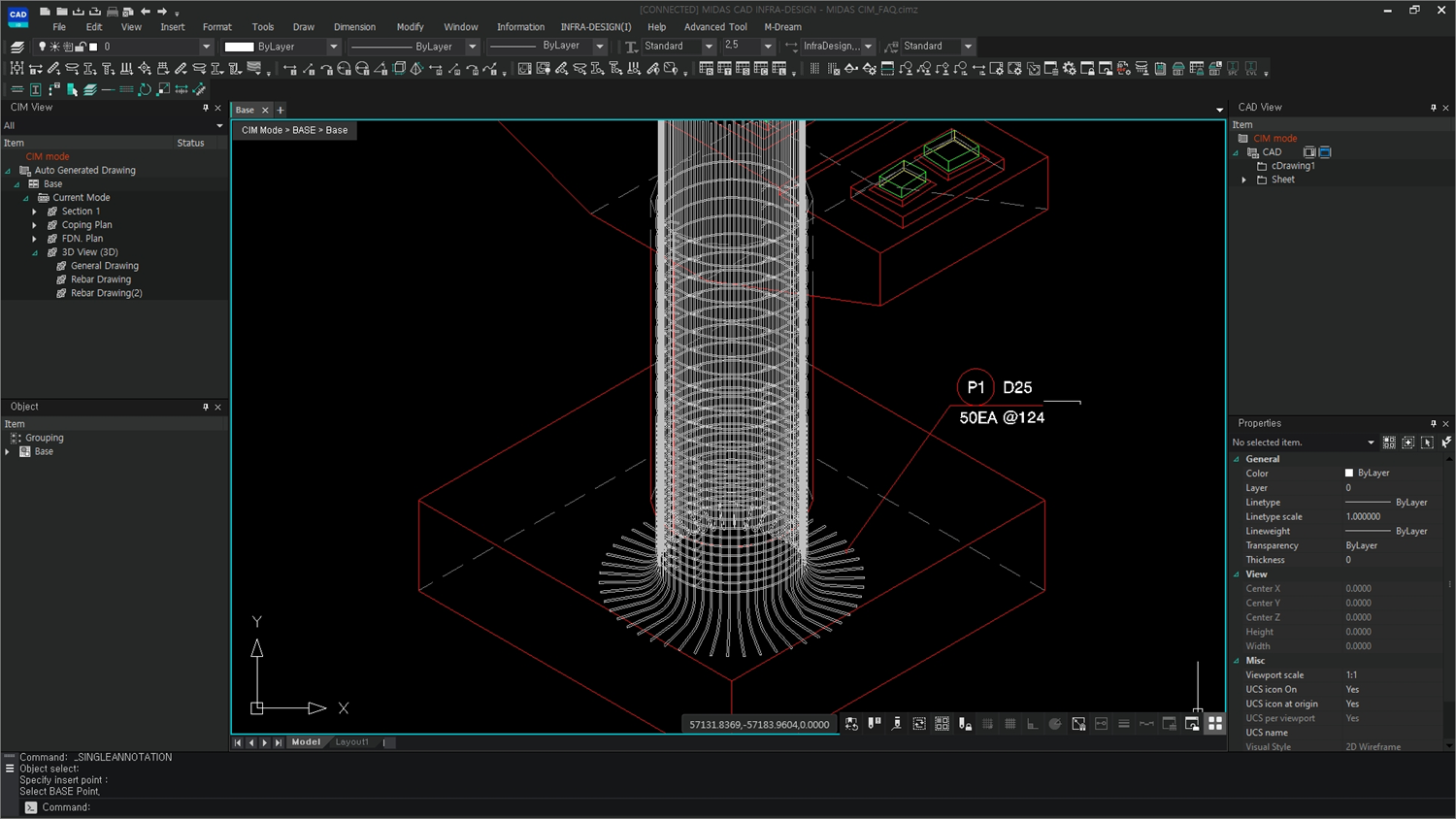Toggle visibility of the cDrawing1 item

[1263, 166]
